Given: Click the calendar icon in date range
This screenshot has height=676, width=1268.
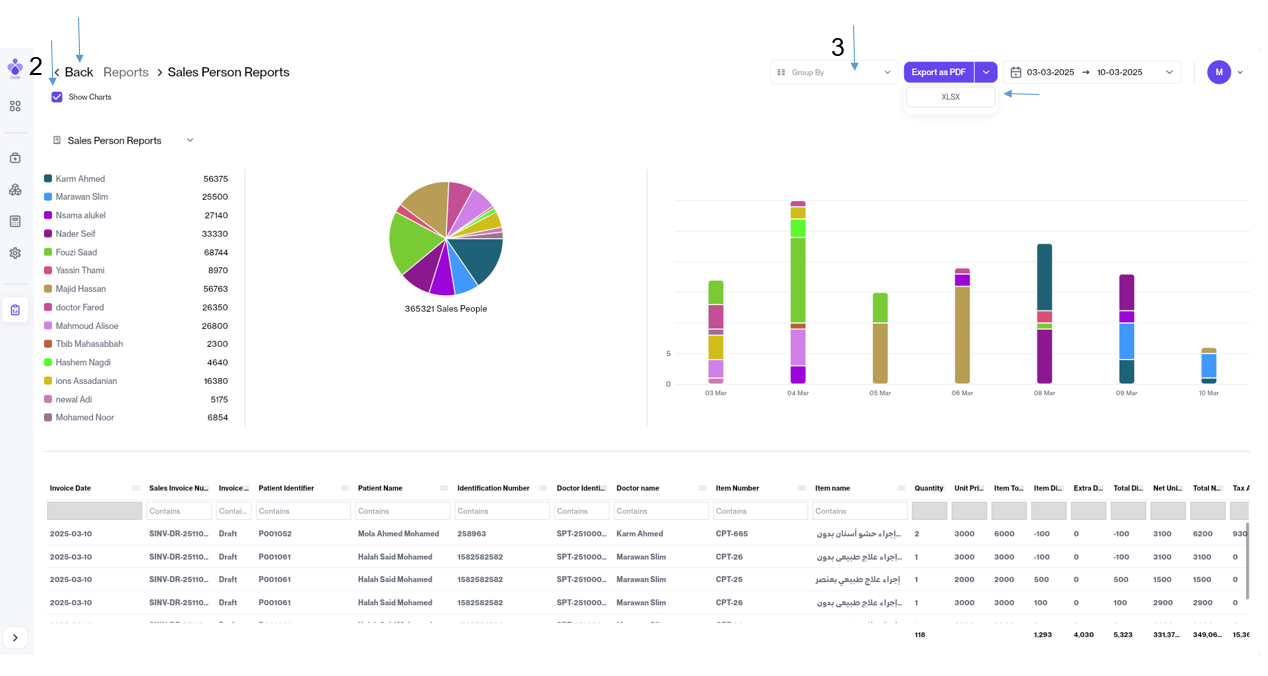Looking at the screenshot, I should pos(1015,73).
